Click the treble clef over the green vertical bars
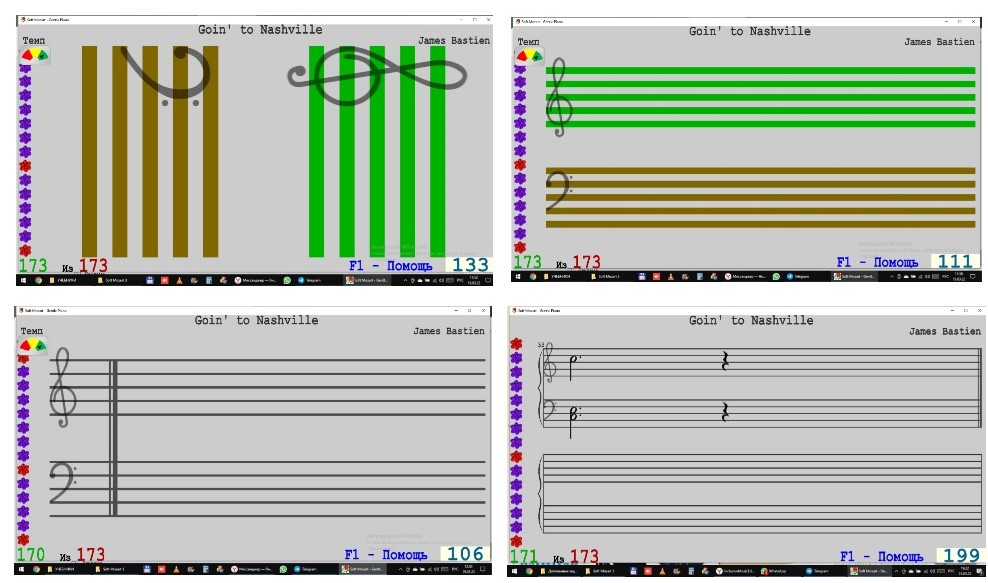988x583 pixels. pyautogui.click(x=376, y=75)
